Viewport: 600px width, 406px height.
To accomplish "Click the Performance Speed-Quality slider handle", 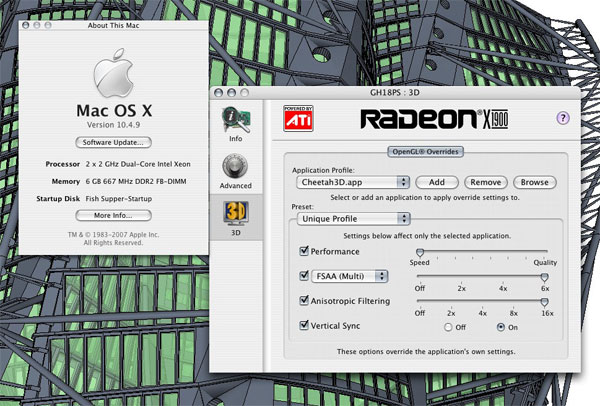I will [420, 252].
